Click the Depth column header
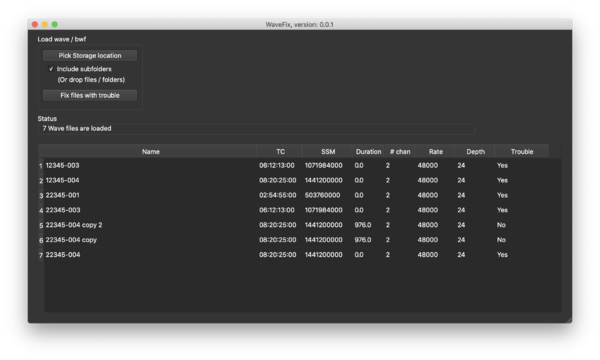600x360 pixels. pyautogui.click(x=475, y=151)
